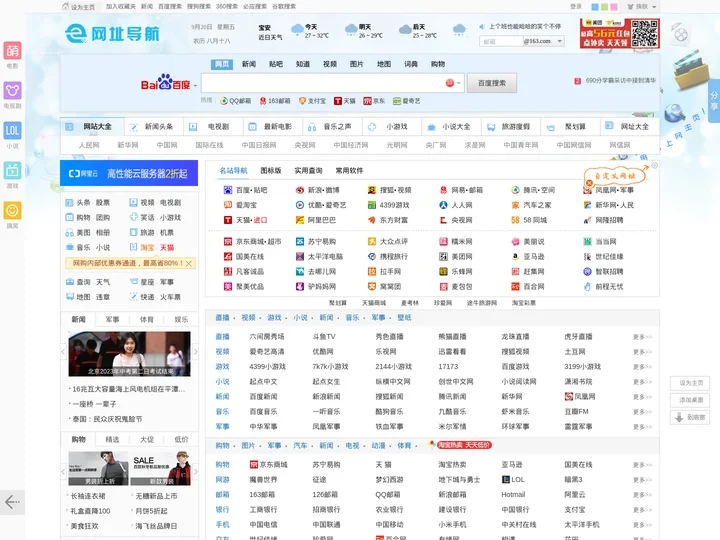Open the 换肤 skin dropdown
720x540 pixels.
642,6
